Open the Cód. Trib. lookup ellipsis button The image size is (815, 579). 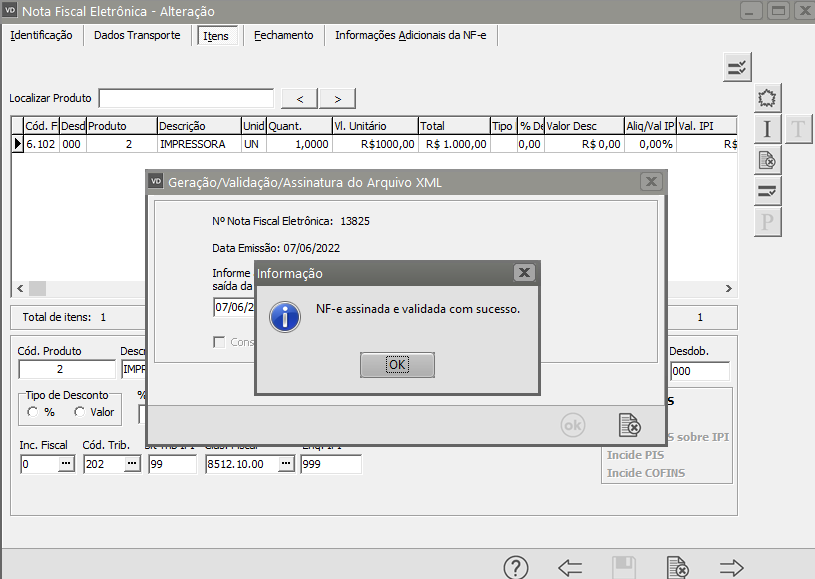pyautogui.click(x=131, y=464)
